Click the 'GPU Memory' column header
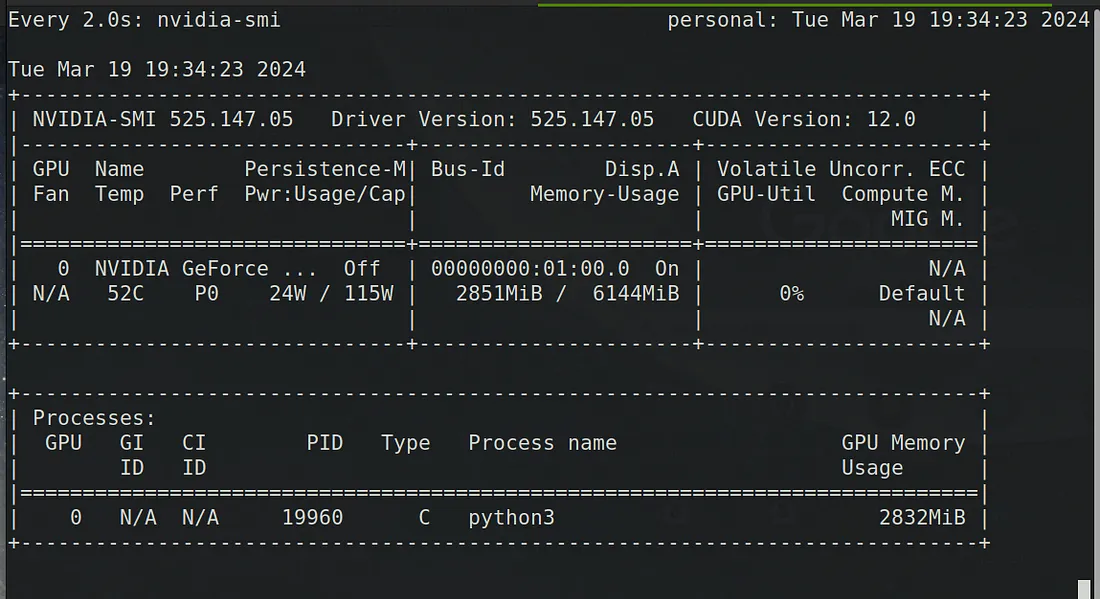 [904, 443]
